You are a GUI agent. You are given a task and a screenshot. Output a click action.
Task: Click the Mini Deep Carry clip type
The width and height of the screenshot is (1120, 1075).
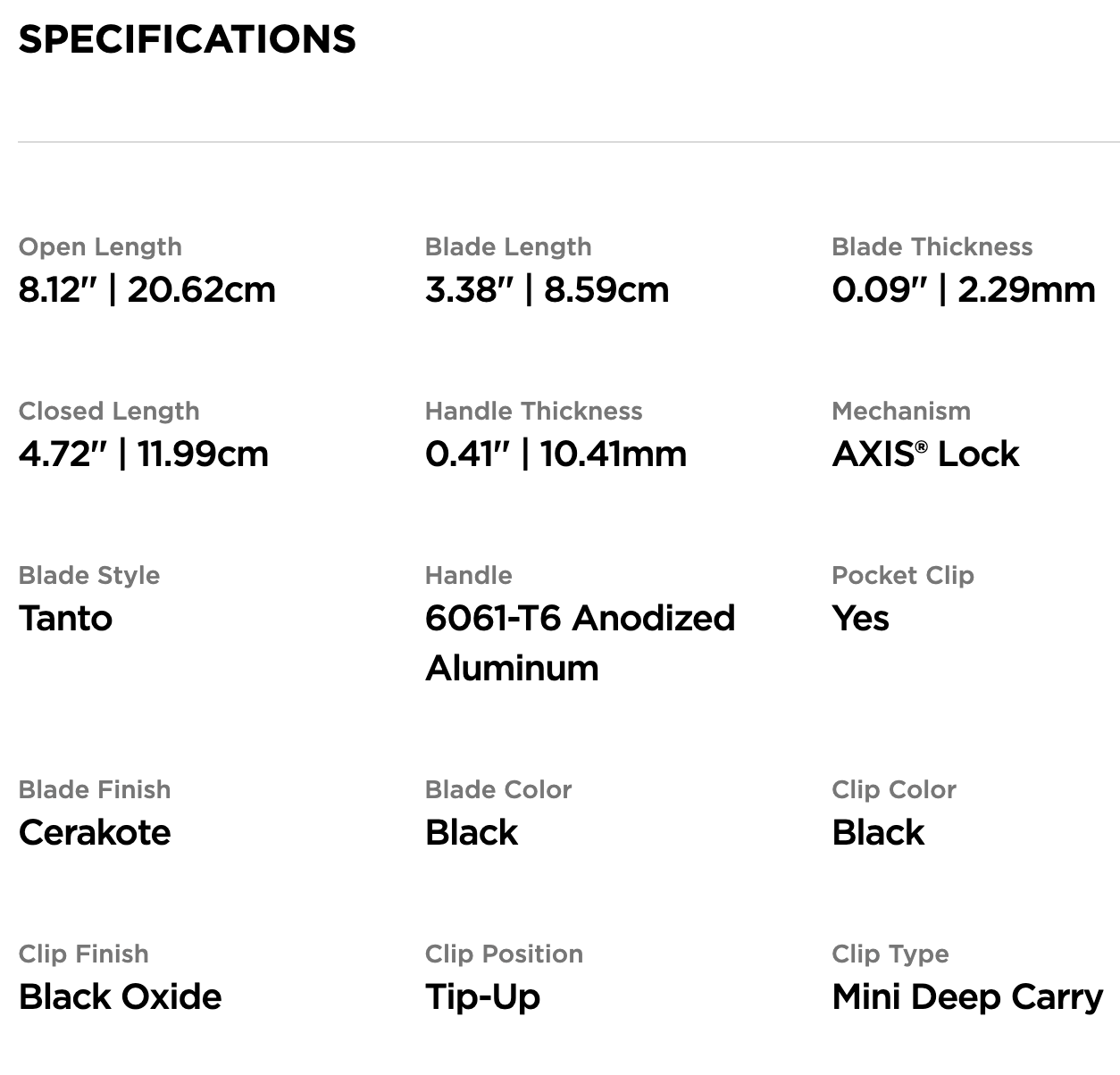pos(967,996)
